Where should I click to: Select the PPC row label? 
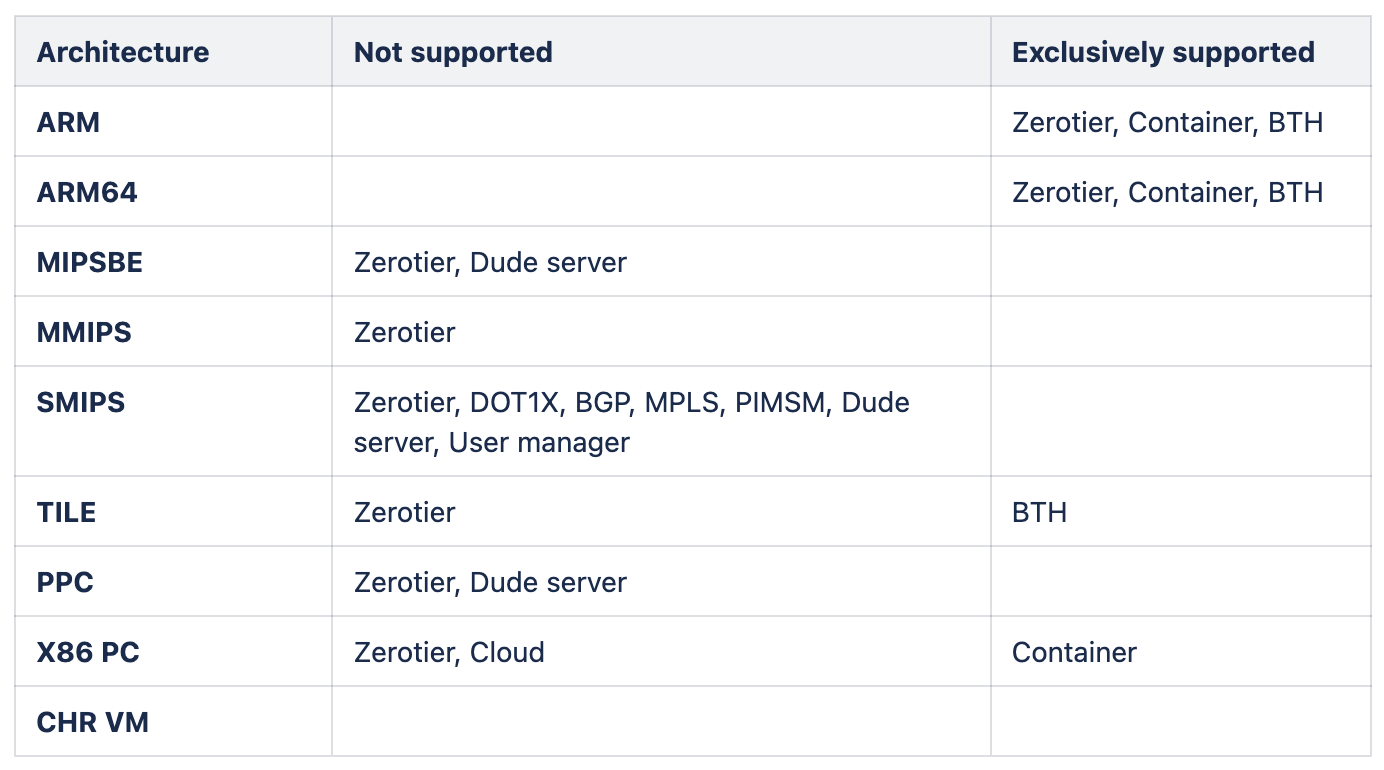pyautogui.click(x=65, y=582)
